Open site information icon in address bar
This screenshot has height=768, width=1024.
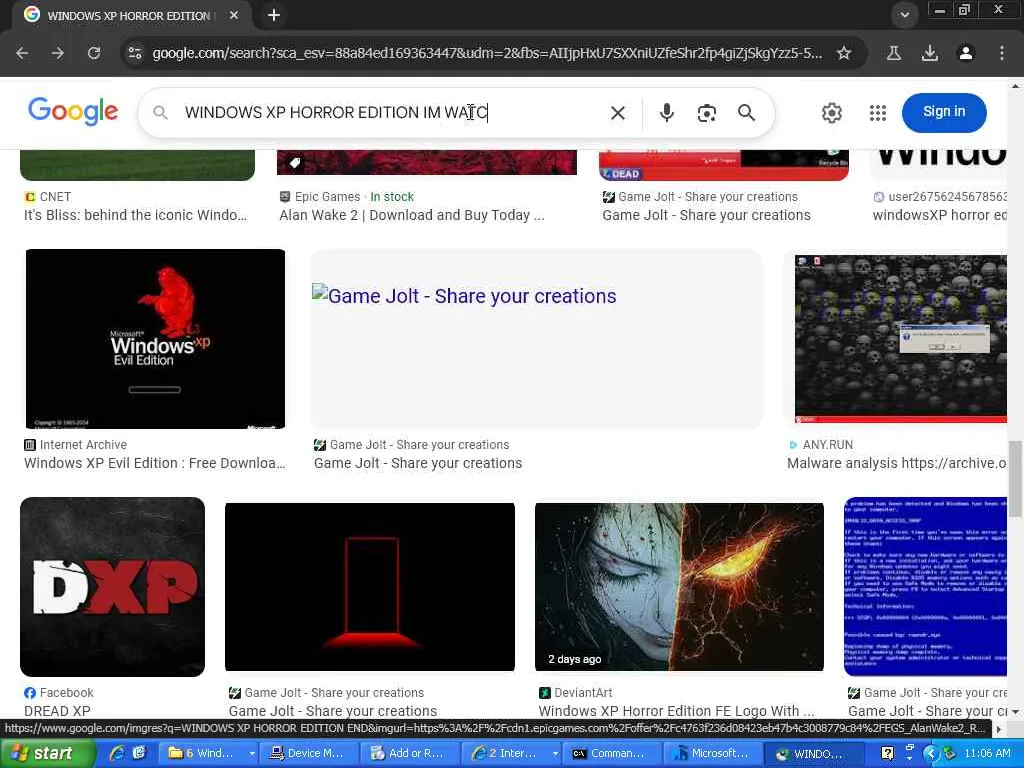(x=135, y=53)
